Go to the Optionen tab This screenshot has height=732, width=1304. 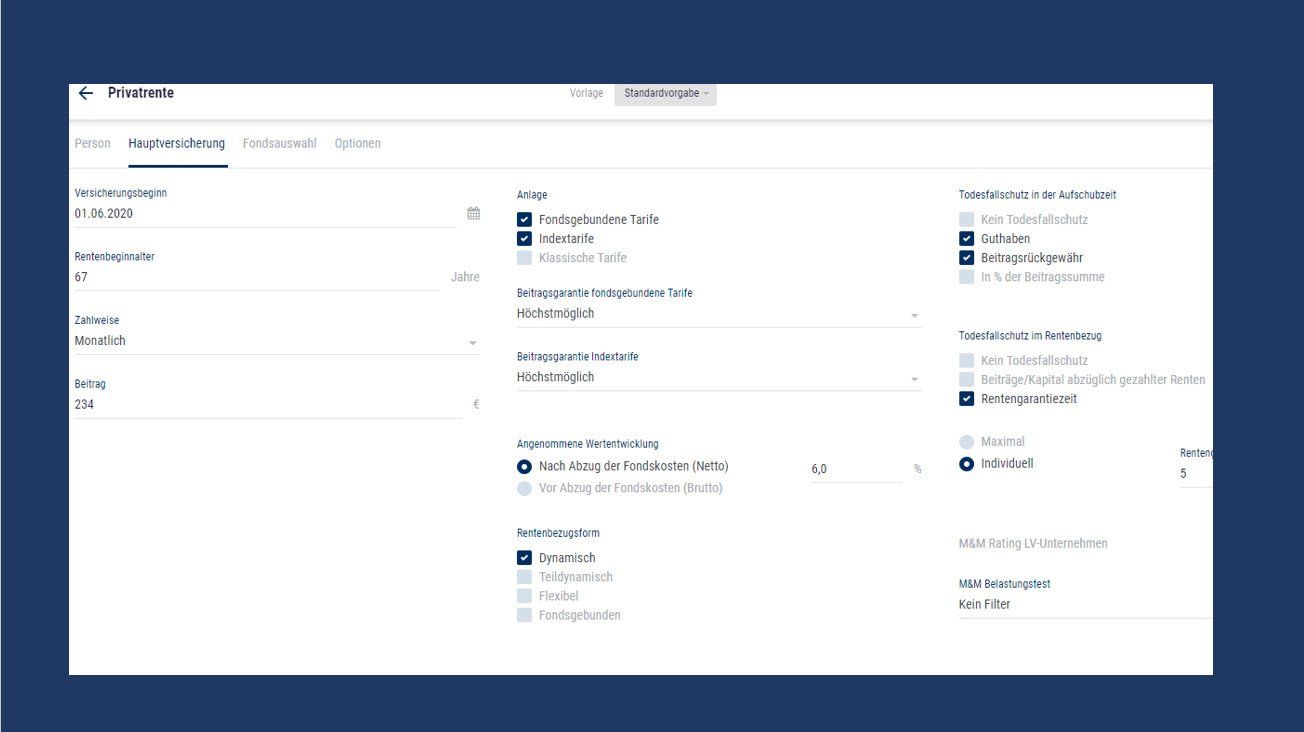click(x=357, y=144)
